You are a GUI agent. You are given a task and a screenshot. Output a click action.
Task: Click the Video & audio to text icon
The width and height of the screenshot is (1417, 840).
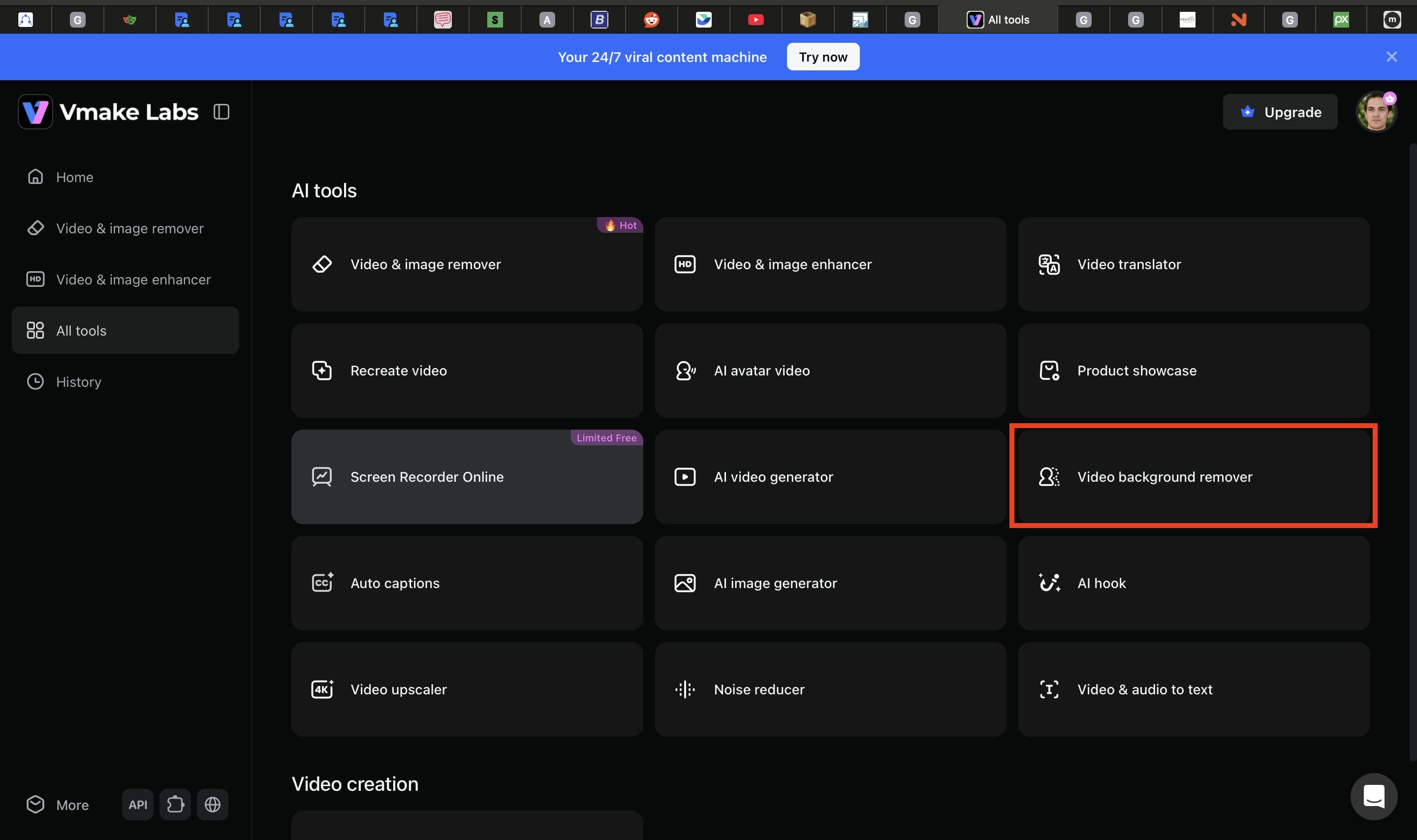1049,689
